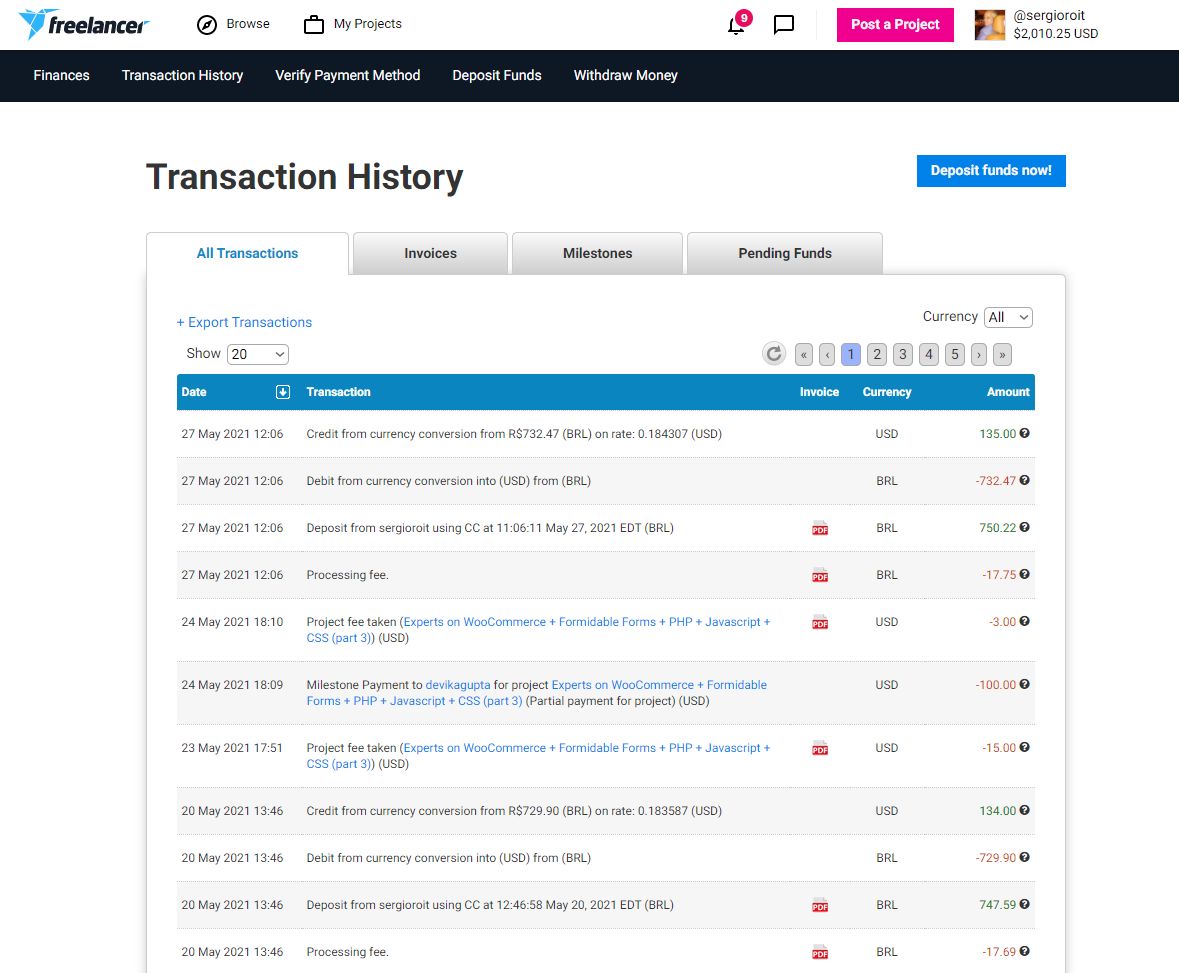Go to next page of transactions
Image resolution: width=1179 pixels, height=973 pixels.
tap(978, 354)
